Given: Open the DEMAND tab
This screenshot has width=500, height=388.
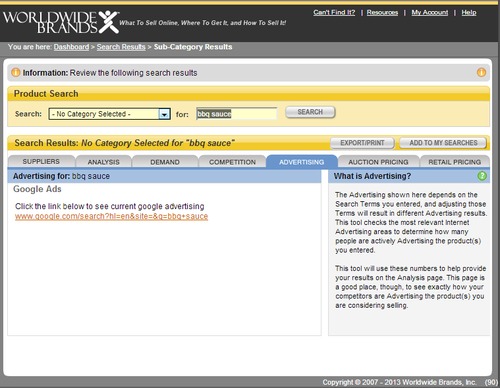Looking at the screenshot, I should (x=165, y=162).
